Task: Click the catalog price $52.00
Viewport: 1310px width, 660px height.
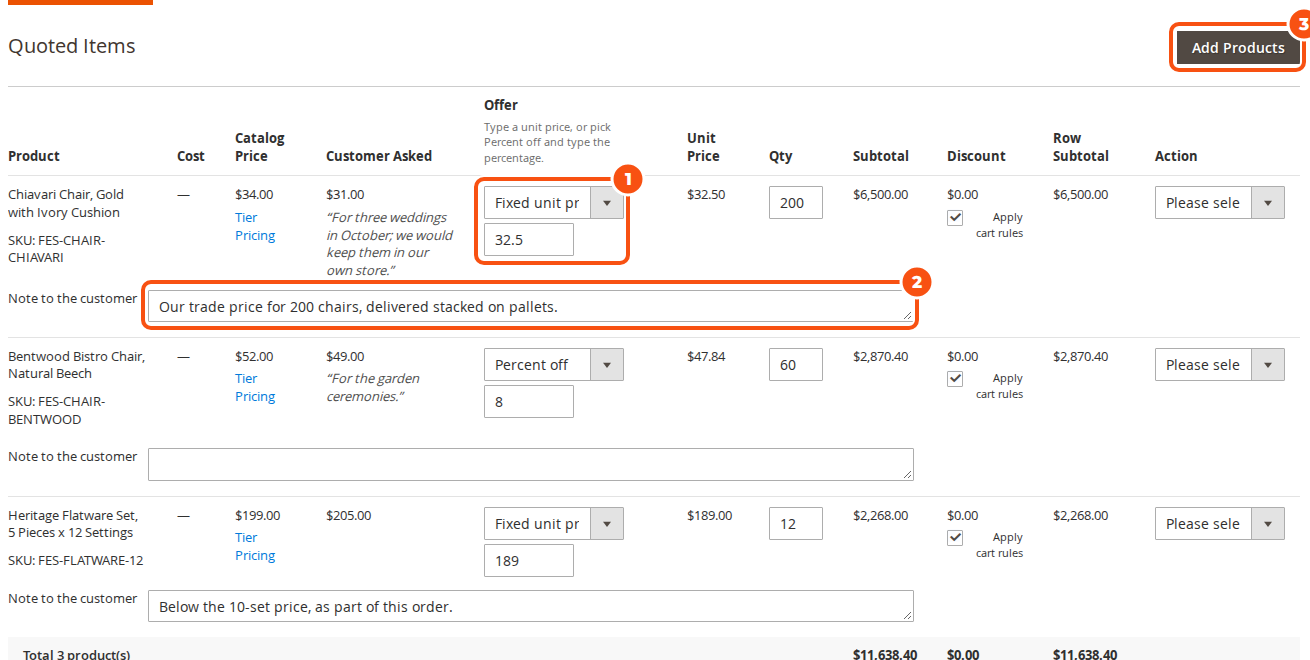Action: (x=254, y=357)
